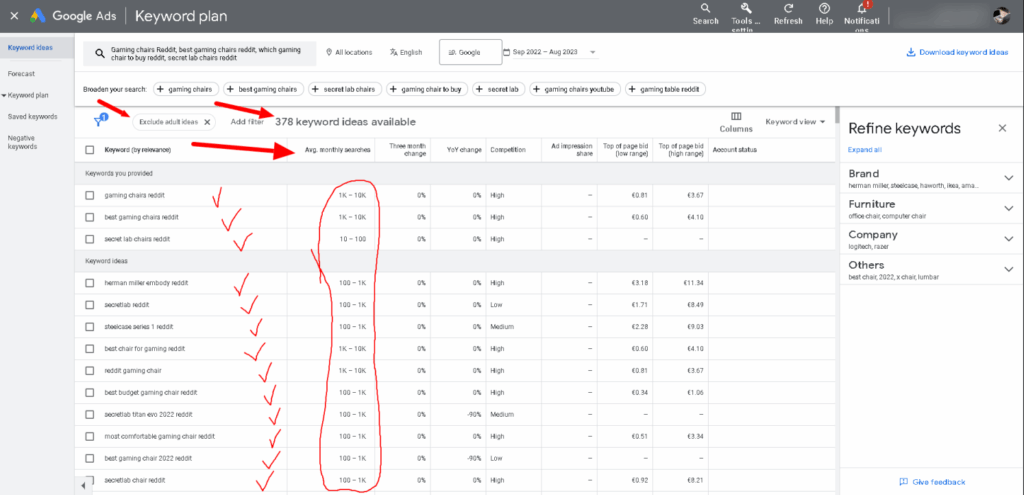Click keyword 'best gaming chair 2022 reddit'
Viewport: 1024px width, 495px height.
[148, 458]
